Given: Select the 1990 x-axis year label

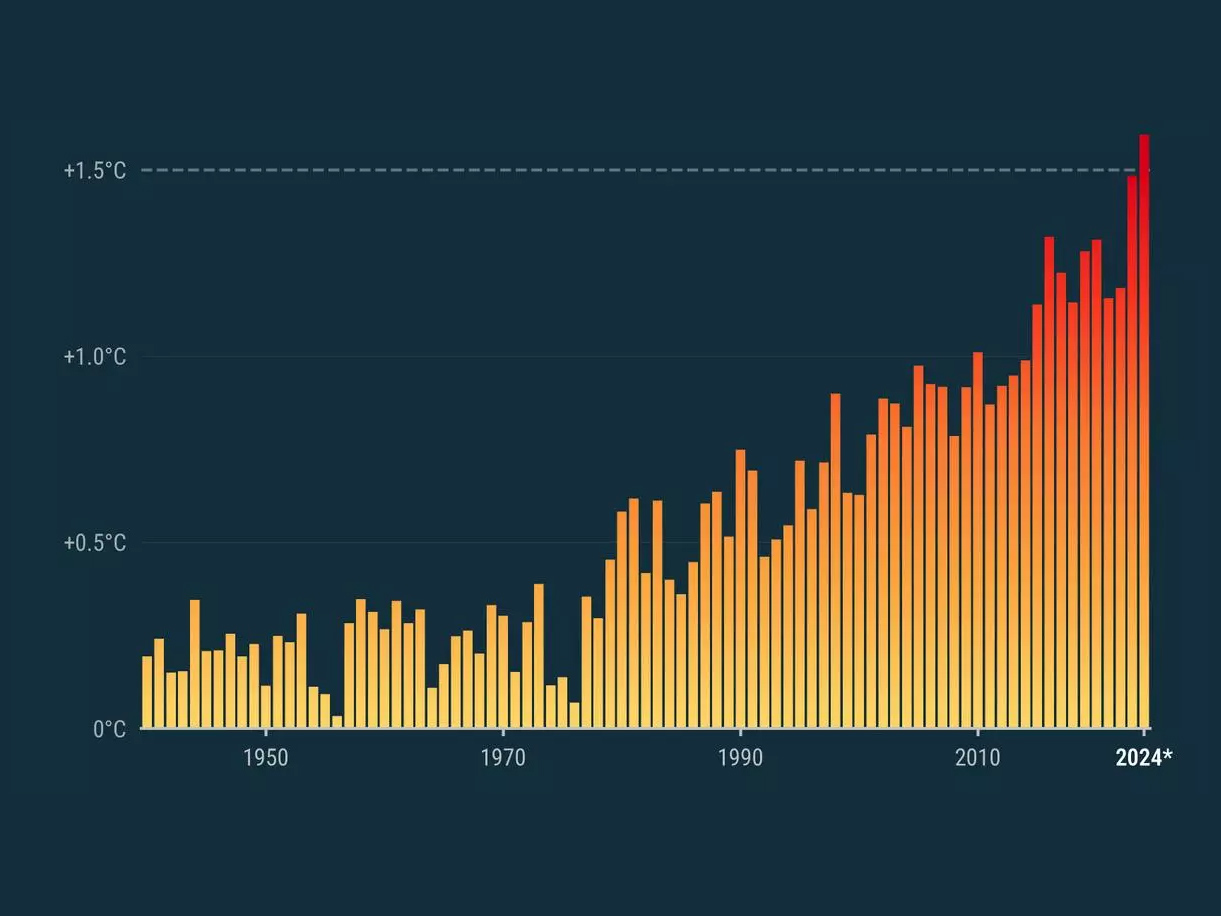Looking at the screenshot, I should (x=740, y=758).
